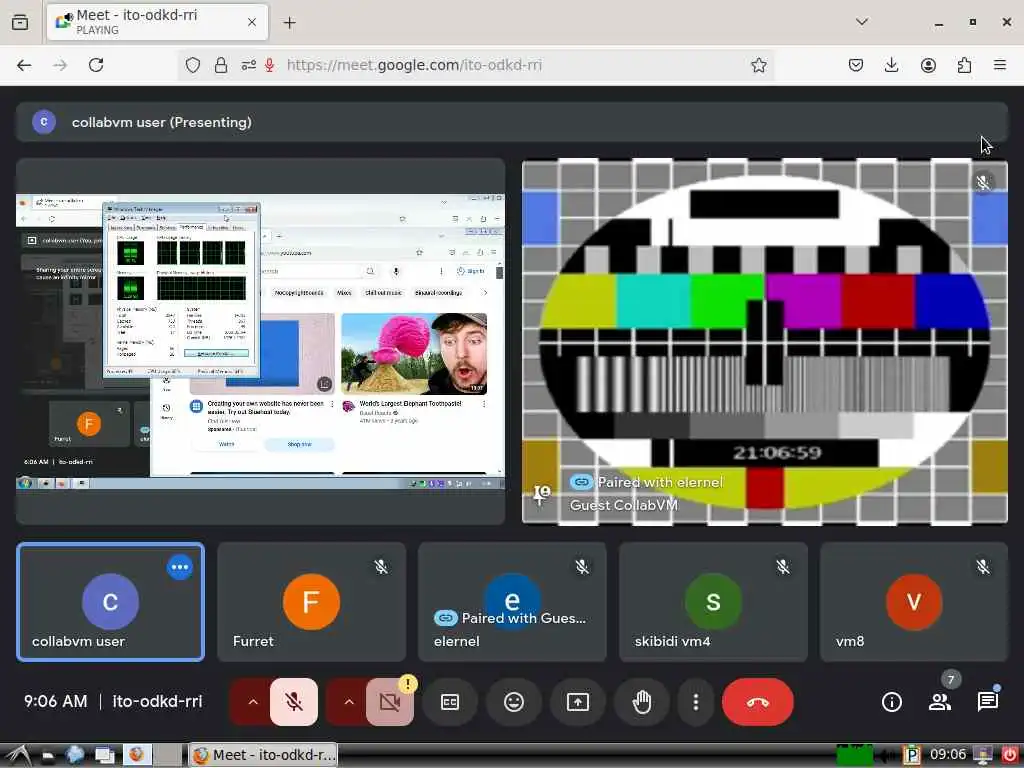Viewport: 1024px width, 768px height.
Task: Click the Firefox launcher in taskbar
Action: click(x=136, y=755)
